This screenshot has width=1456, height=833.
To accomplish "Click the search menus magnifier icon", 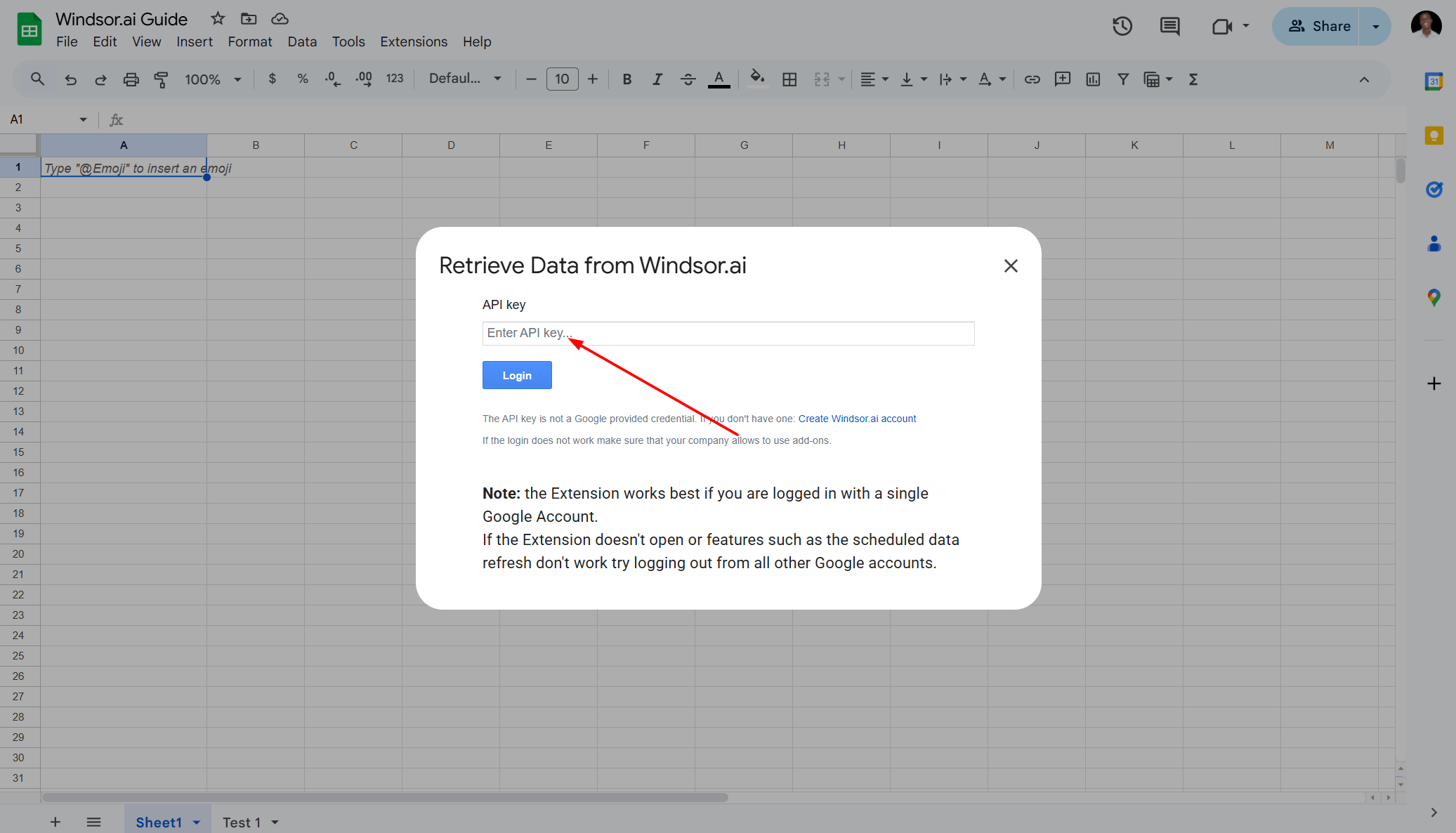I will [x=37, y=79].
